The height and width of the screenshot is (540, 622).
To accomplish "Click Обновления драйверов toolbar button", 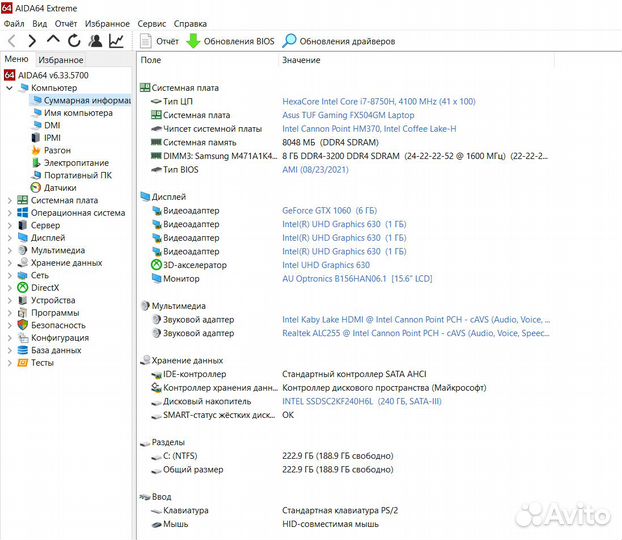I will coord(339,41).
